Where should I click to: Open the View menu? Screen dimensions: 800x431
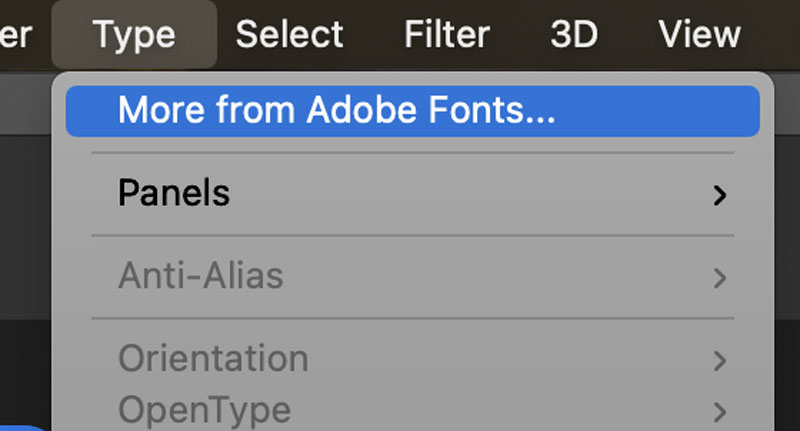pos(699,35)
